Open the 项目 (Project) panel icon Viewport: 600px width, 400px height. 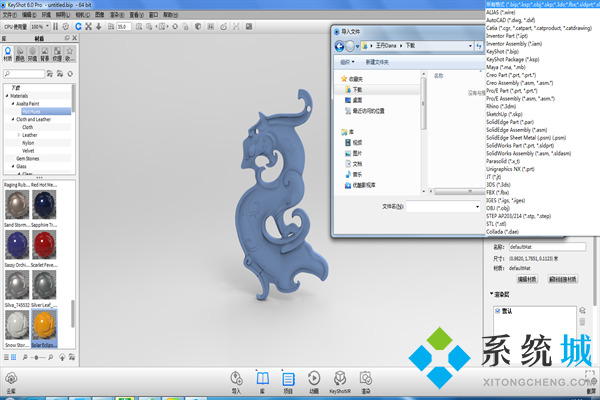point(288,379)
